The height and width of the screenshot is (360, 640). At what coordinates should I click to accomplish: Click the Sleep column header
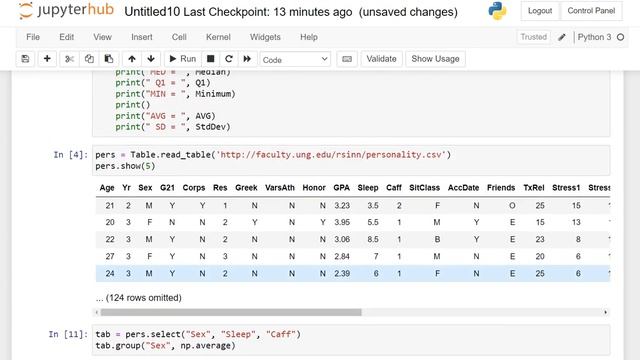[x=368, y=188]
